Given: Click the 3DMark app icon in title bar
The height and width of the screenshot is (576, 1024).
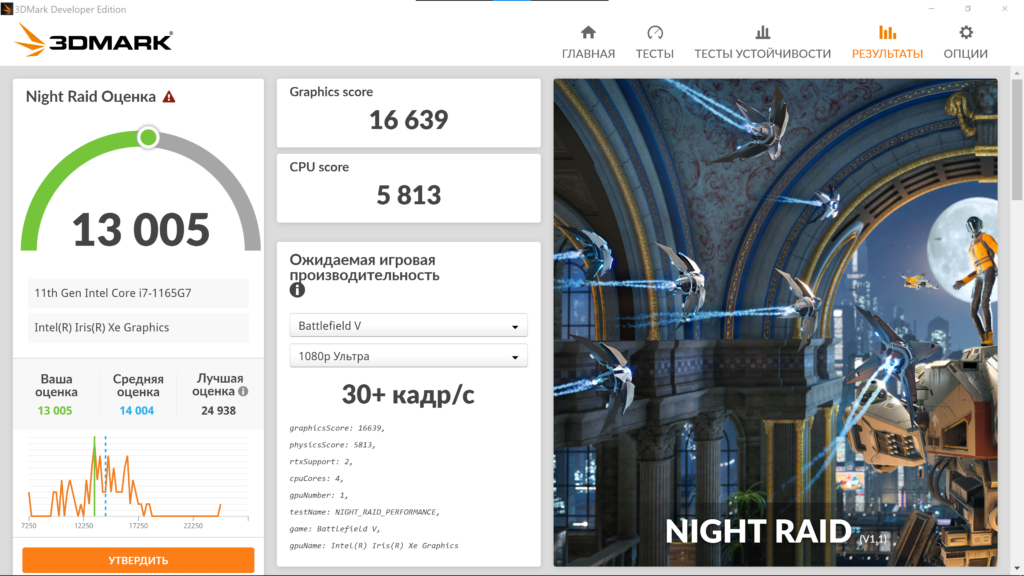Looking at the screenshot, I should point(7,9).
